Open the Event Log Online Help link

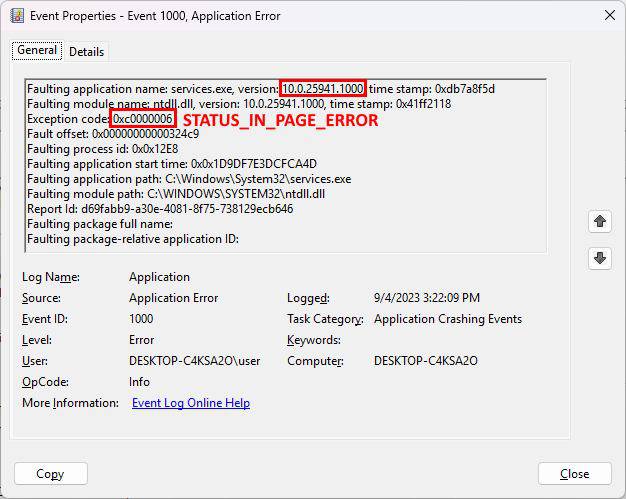coord(191,403)
